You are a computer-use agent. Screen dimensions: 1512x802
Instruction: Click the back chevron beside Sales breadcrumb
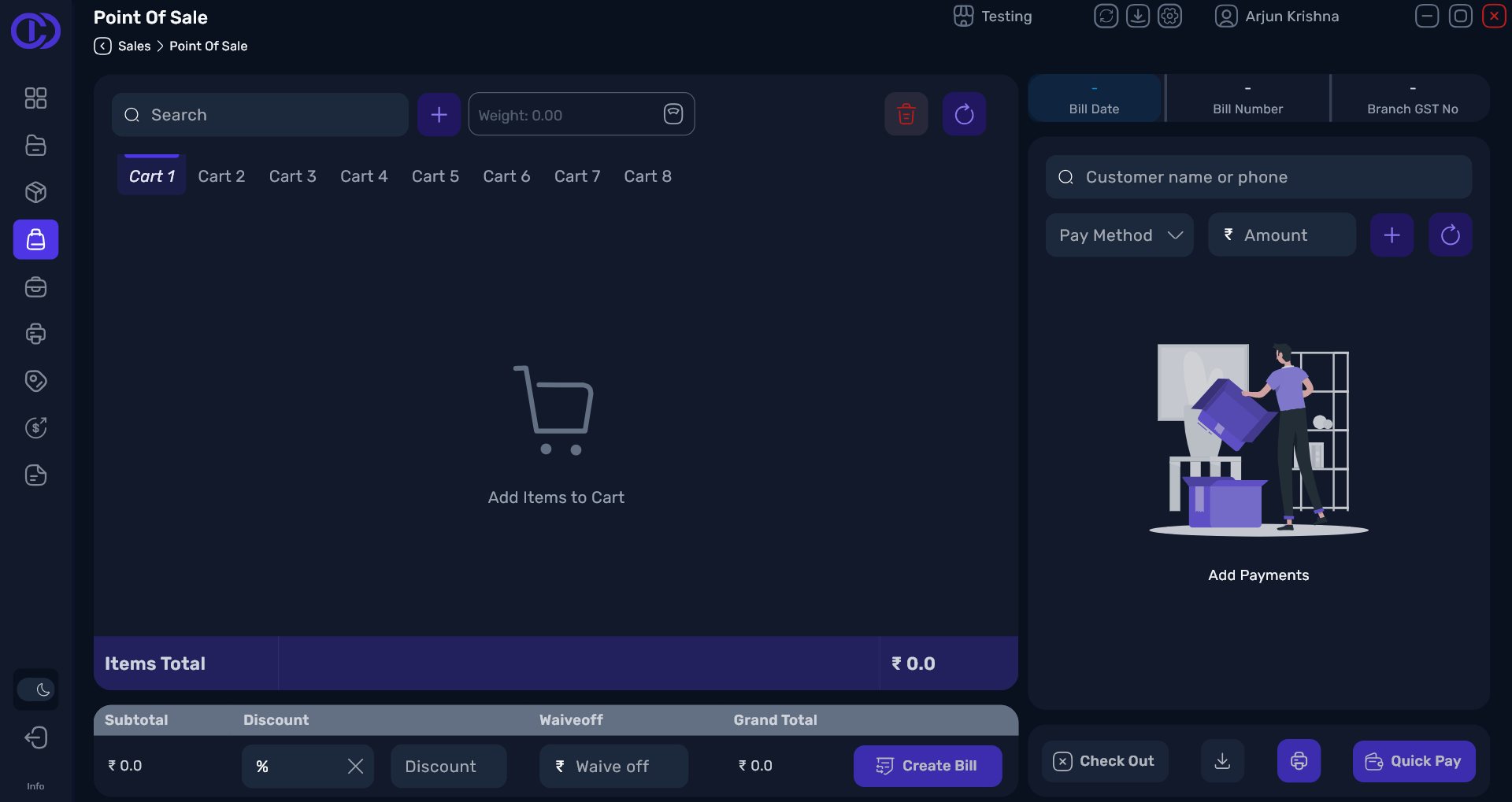click(102, 46)
